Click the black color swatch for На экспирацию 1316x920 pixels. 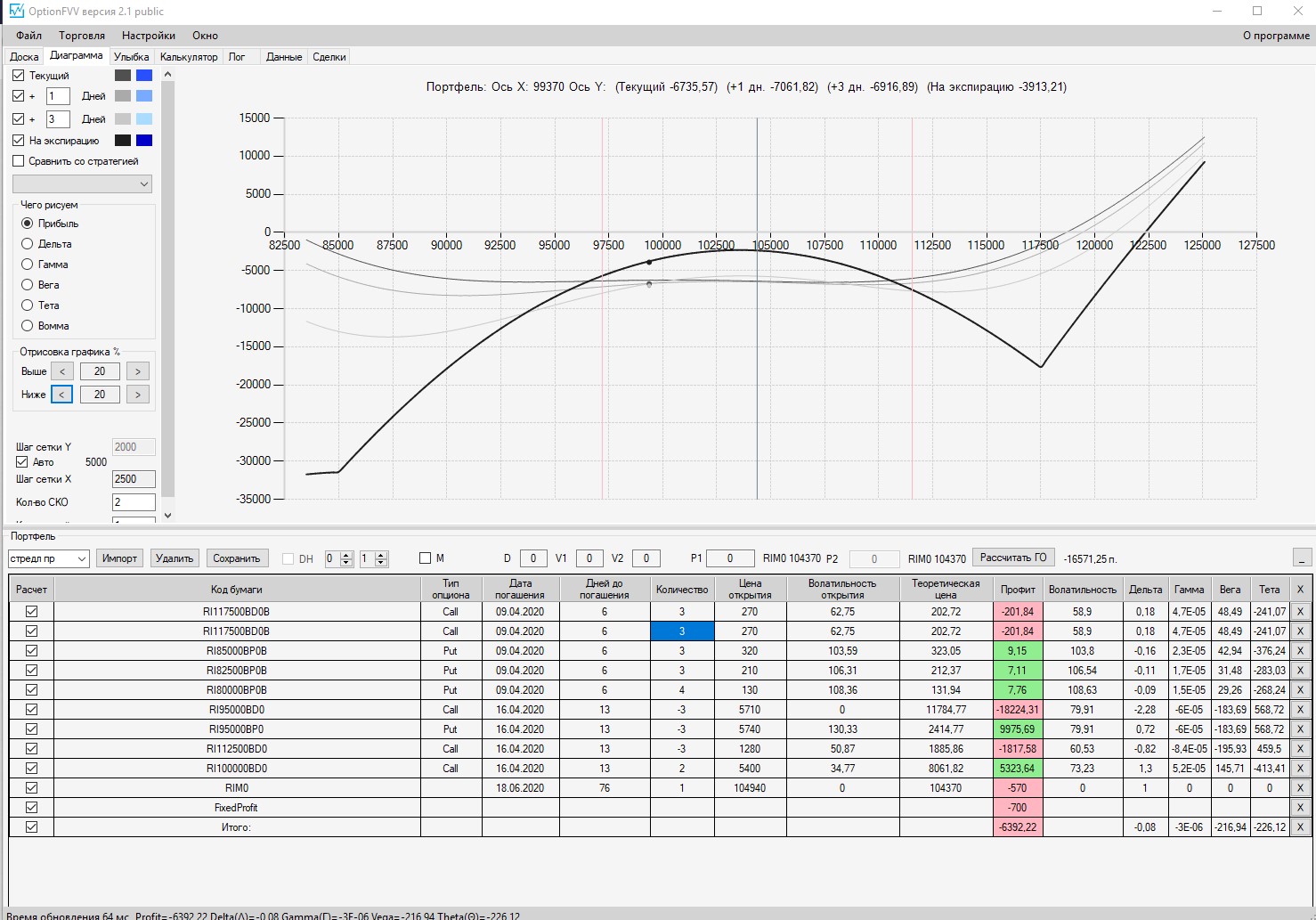[123, 141]
